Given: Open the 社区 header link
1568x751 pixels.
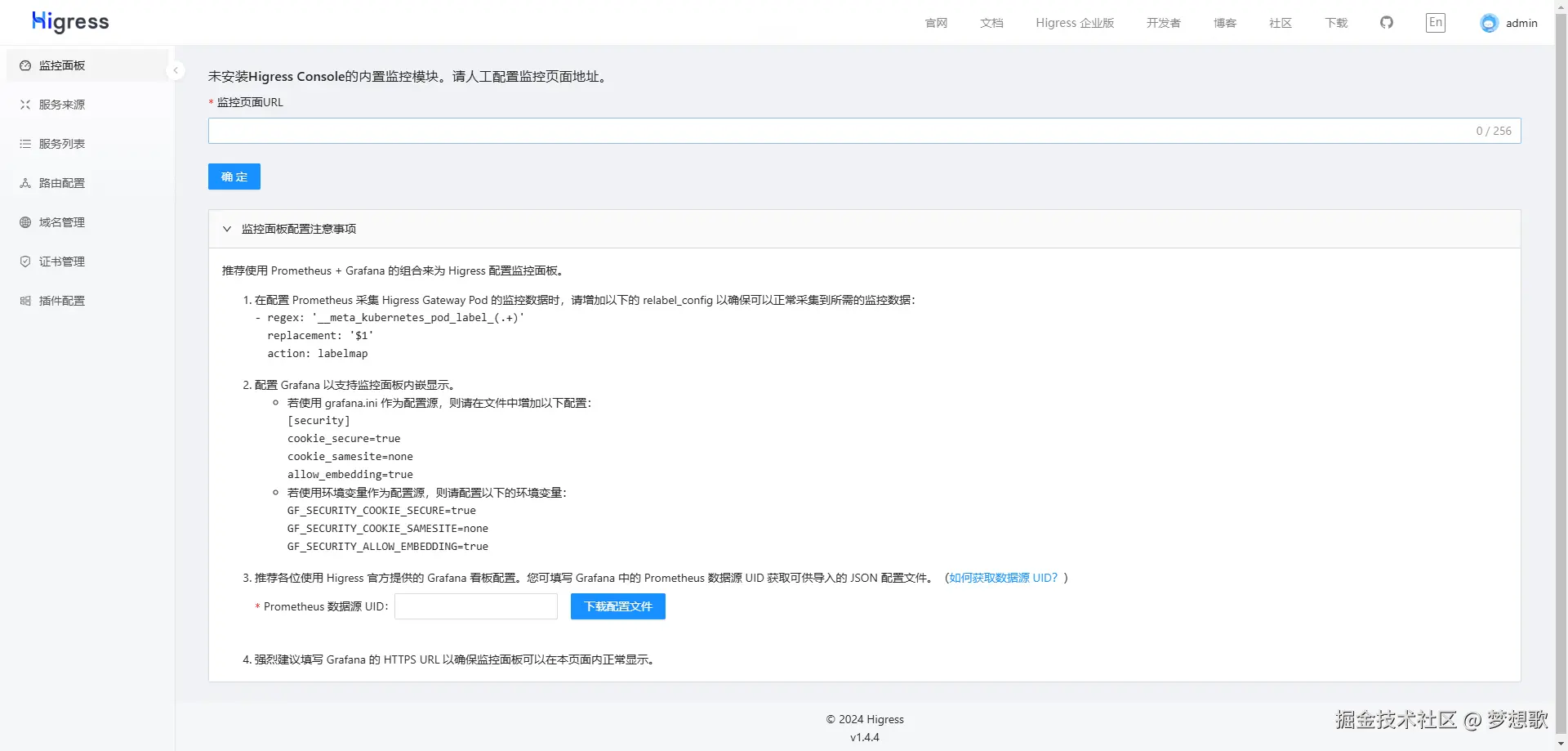Looking at the screenshot, I should [1281, 23].
